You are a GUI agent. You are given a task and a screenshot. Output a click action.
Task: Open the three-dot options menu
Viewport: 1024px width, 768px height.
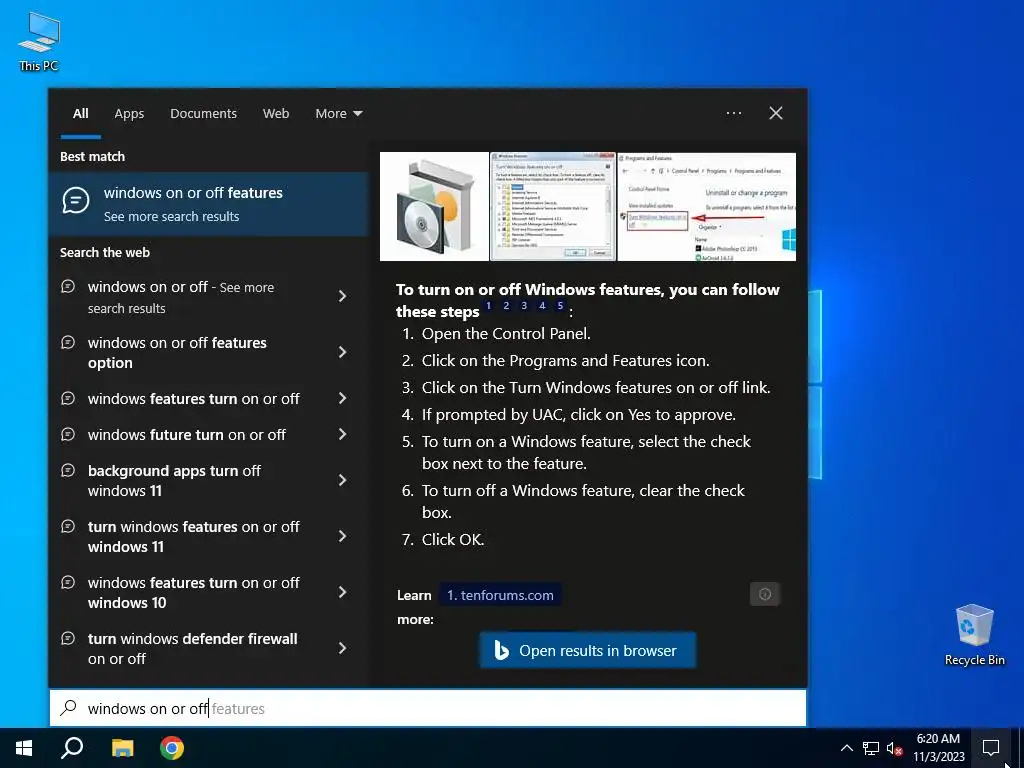(734, 113)
